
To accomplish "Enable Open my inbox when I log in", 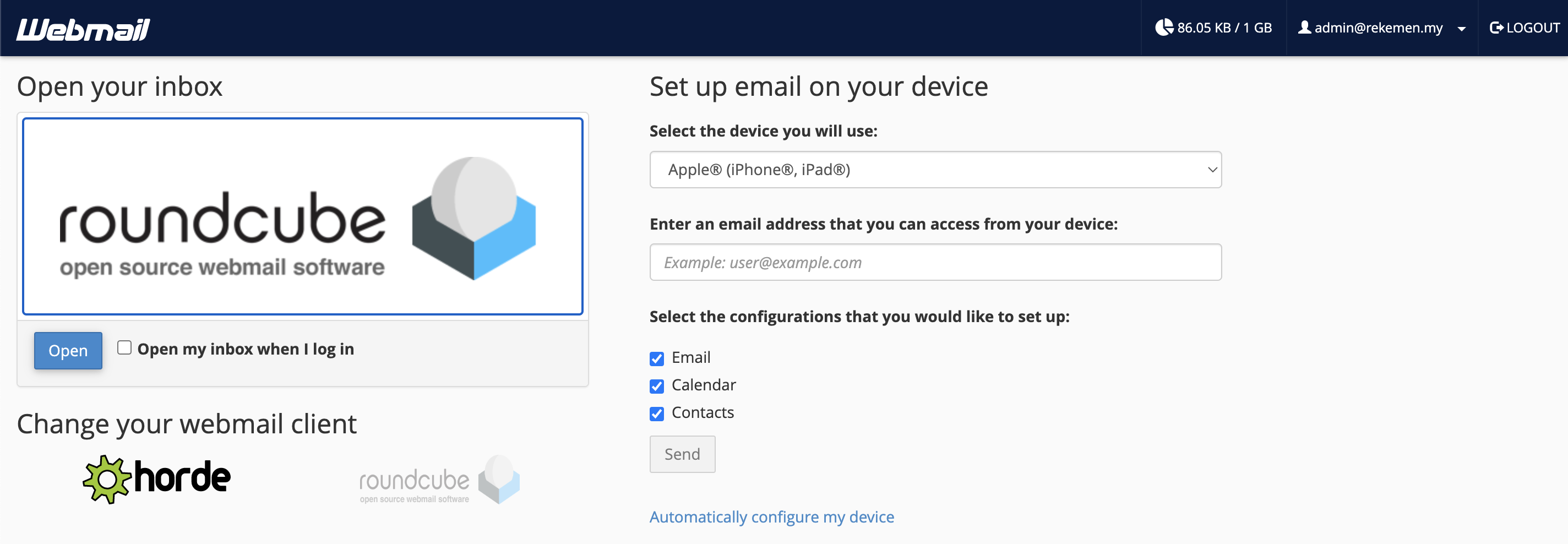I will tap(124, 347).
